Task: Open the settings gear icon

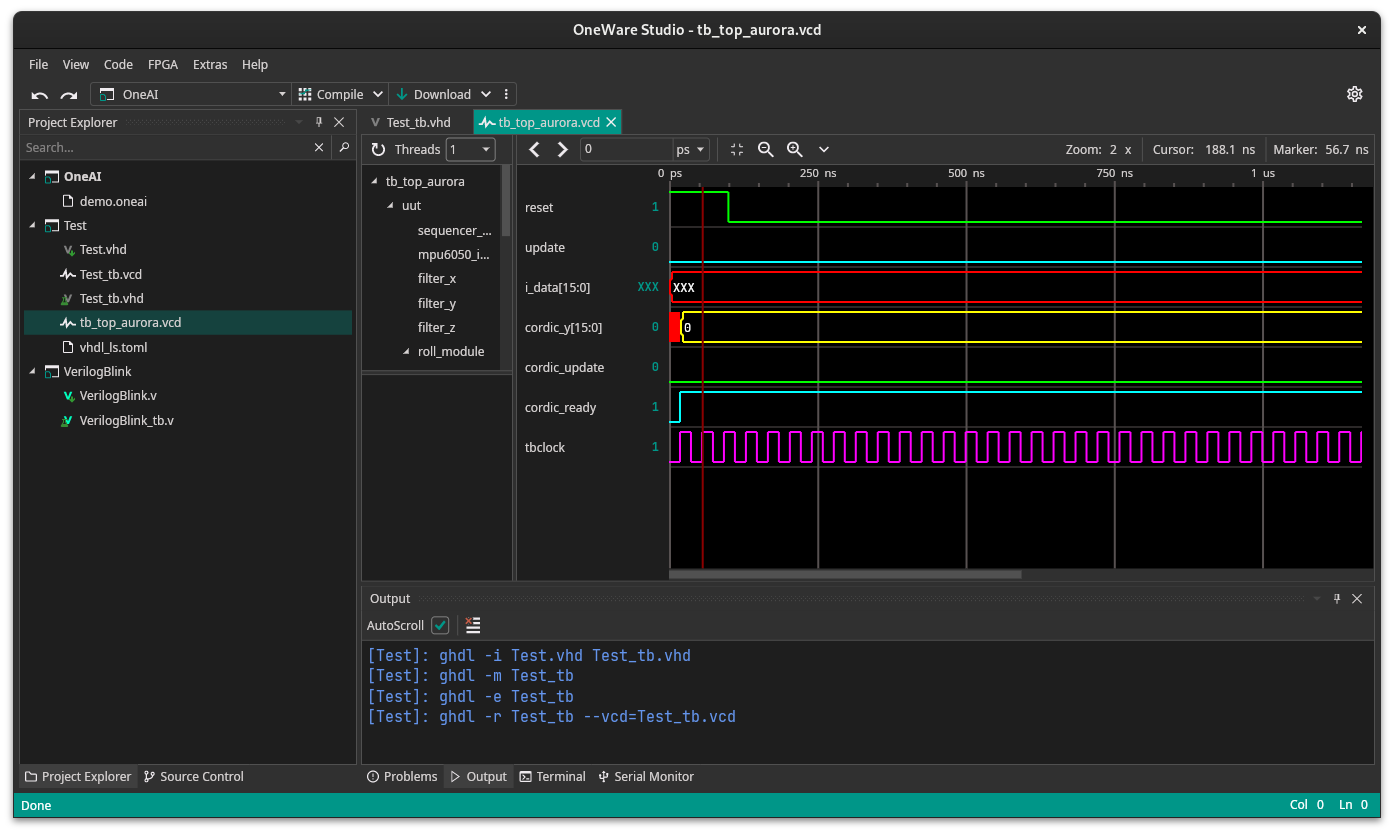Action: [x=1354, y=94]
